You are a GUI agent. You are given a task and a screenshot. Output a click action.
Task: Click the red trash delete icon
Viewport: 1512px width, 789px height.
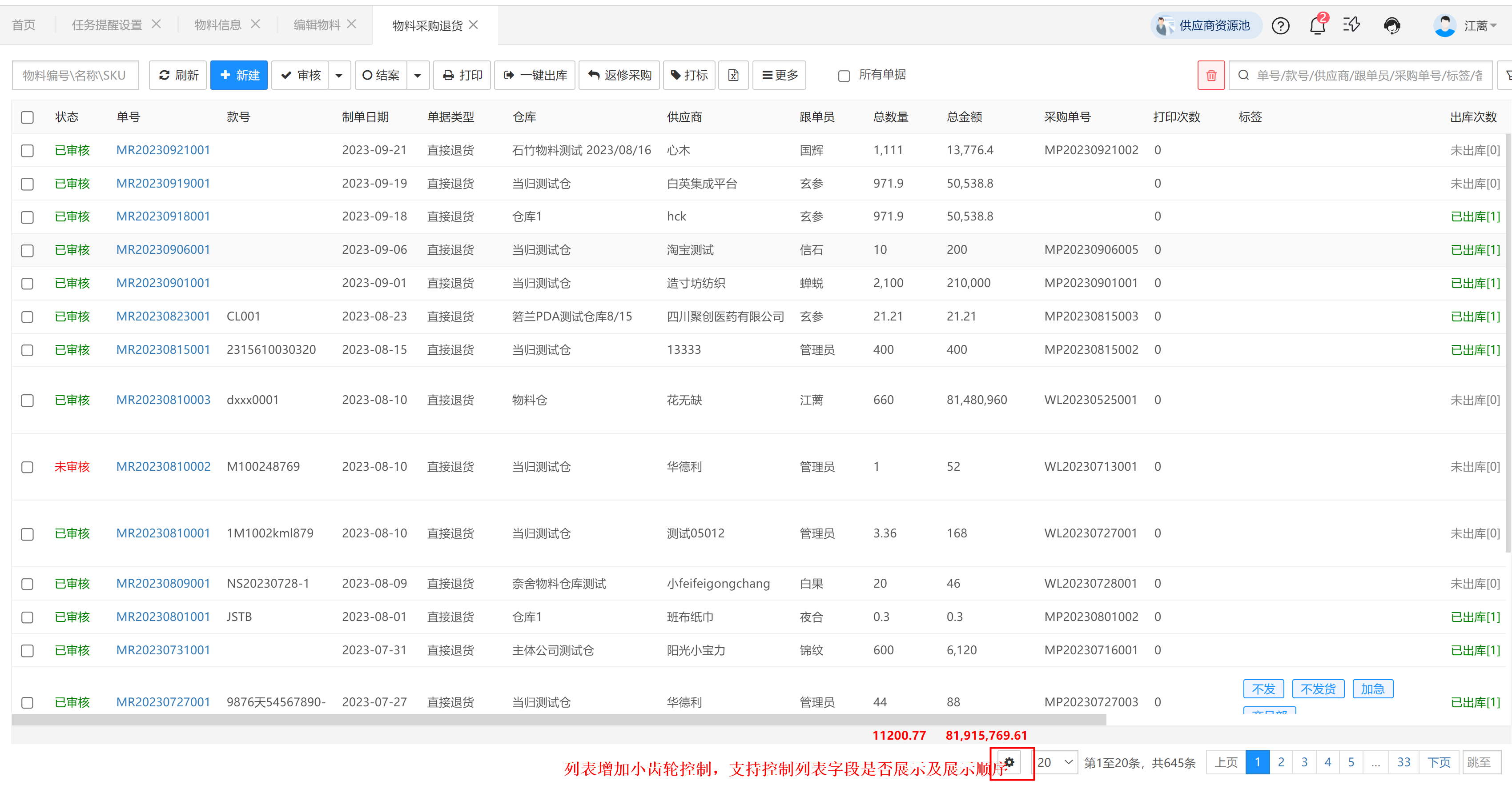click(1211, 75)
